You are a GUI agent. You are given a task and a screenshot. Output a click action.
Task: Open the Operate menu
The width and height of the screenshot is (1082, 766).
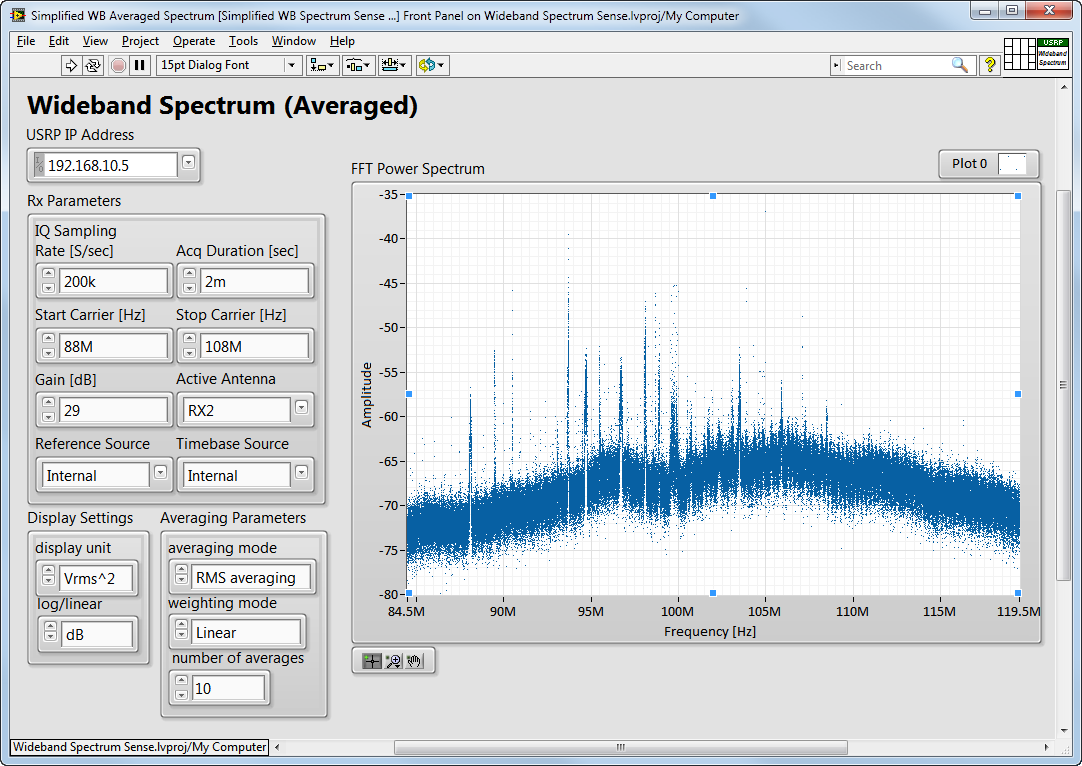coord(194,41)
